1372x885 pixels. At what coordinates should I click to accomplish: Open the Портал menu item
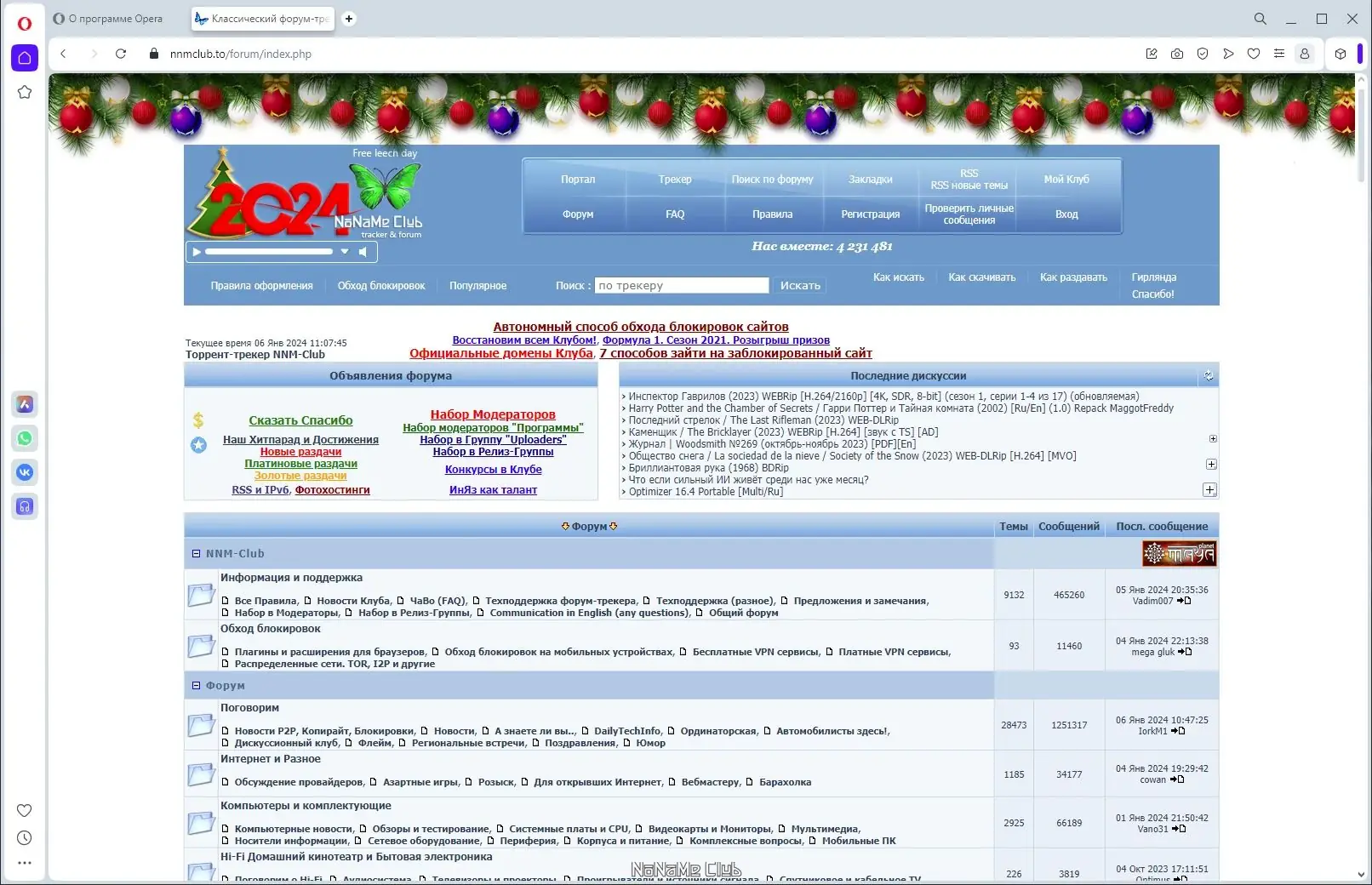point(578,180)
